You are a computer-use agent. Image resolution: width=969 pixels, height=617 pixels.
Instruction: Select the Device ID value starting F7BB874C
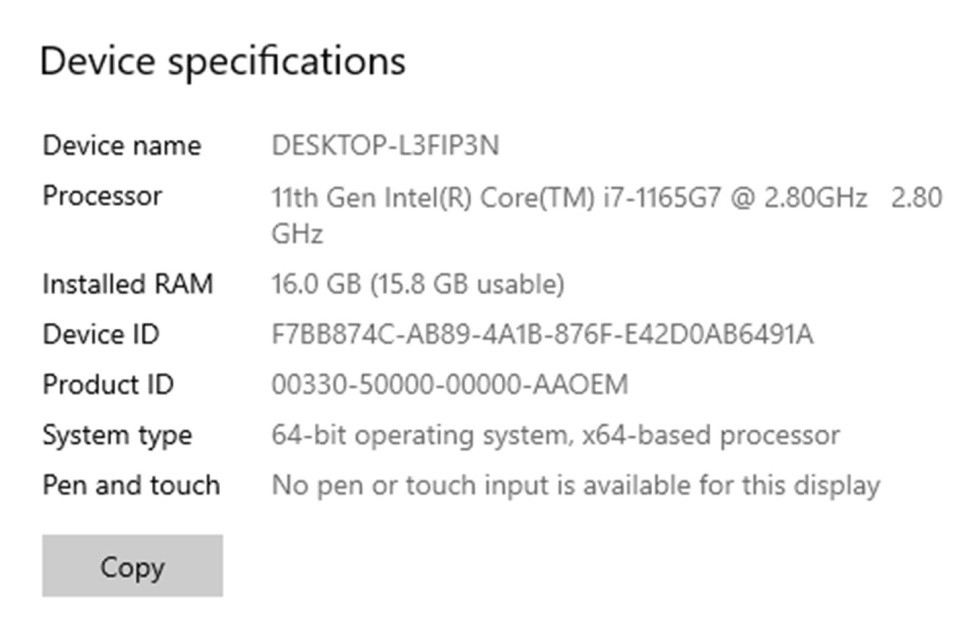coord(542,335)
